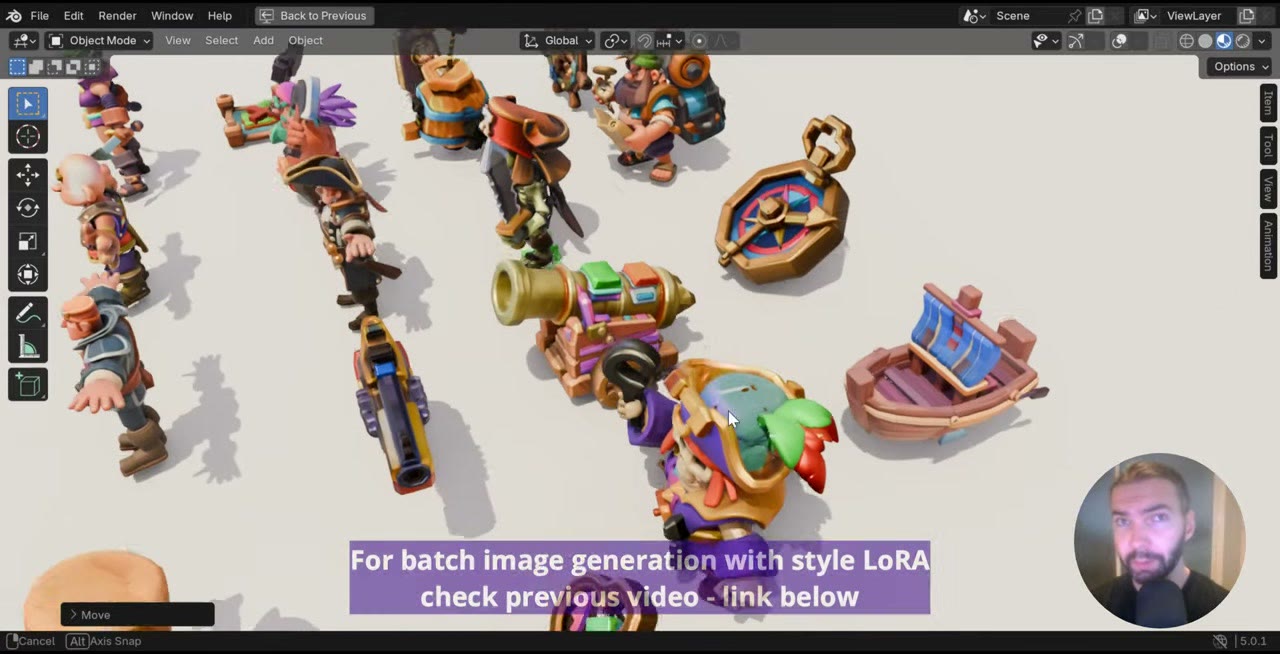Set selection mode to extend
The height and width of the screenshot is (654, 1280).
[x=36, y=67]
